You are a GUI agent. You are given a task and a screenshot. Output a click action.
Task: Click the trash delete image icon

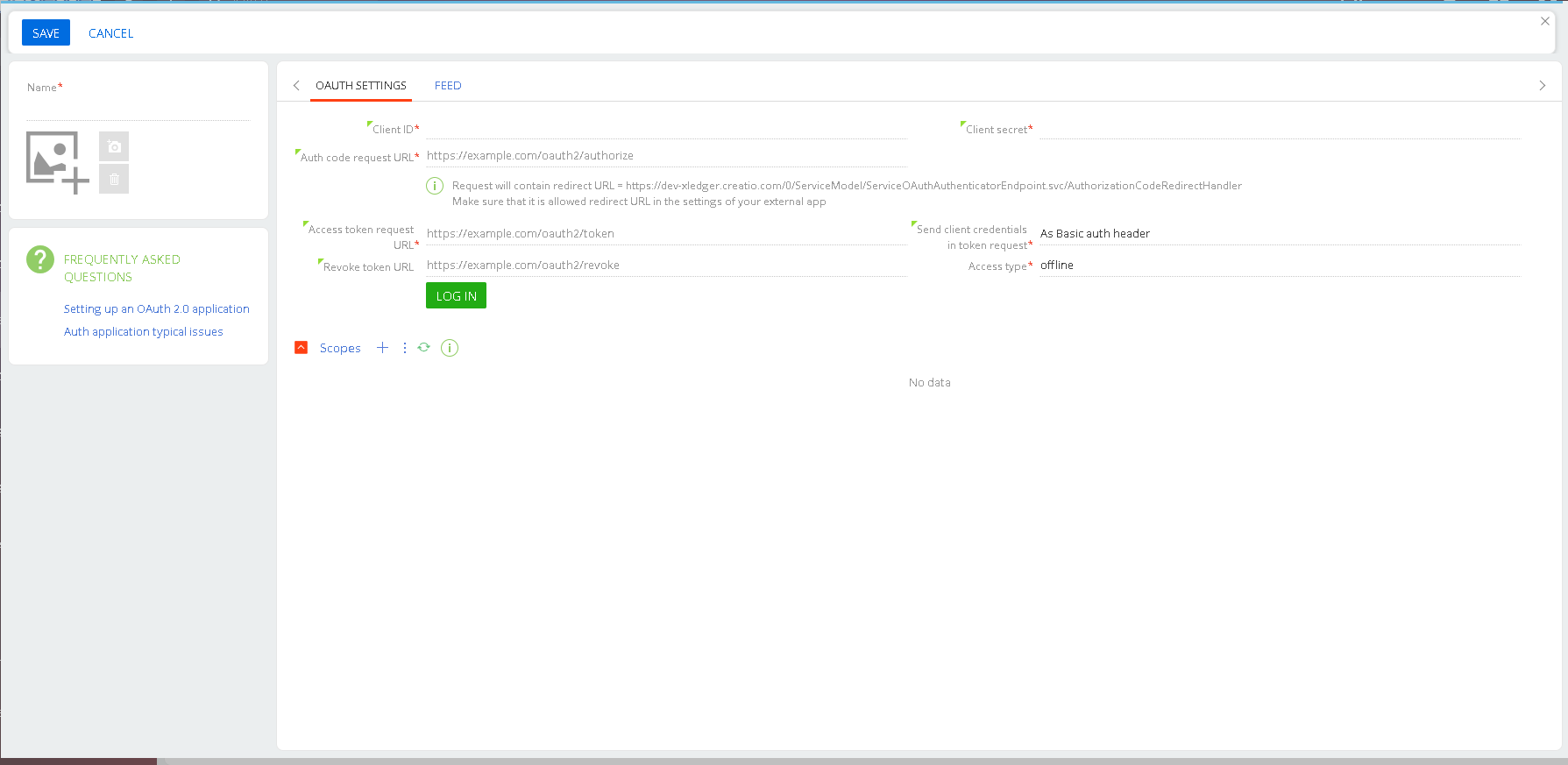114,179
